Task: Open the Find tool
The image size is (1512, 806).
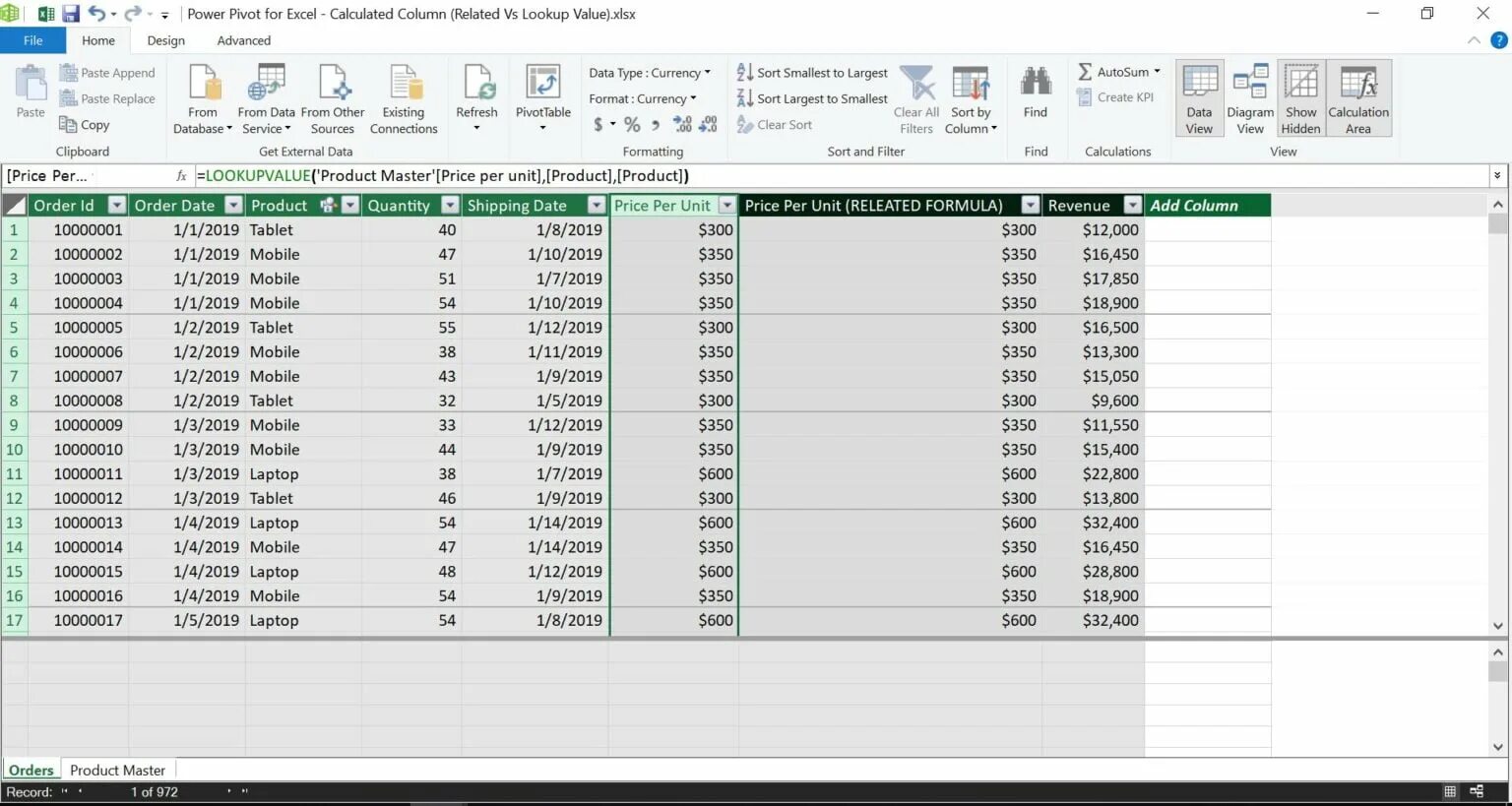Action: click(x=1036, y=93)
